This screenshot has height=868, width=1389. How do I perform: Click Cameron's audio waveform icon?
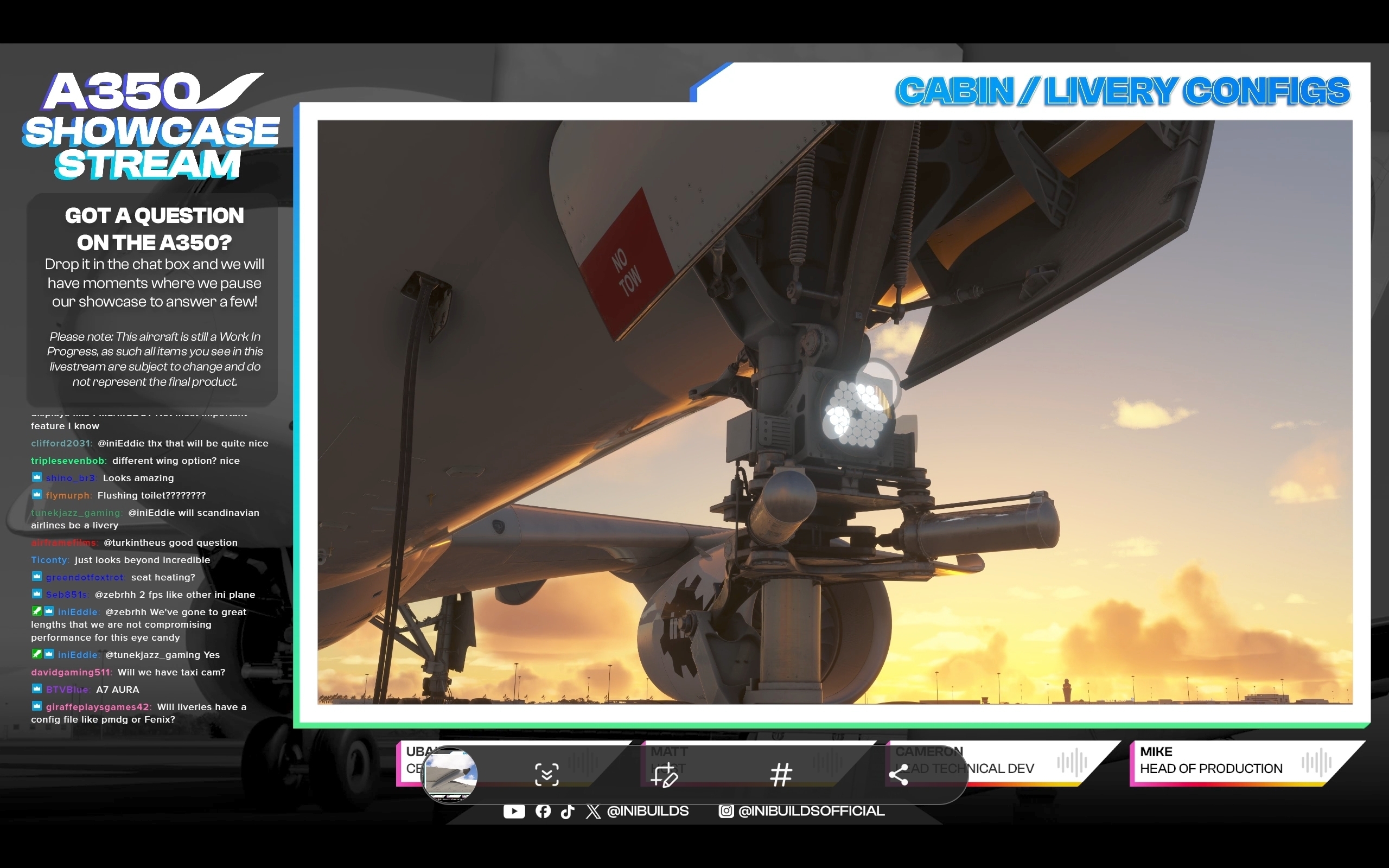point(1072,762)
